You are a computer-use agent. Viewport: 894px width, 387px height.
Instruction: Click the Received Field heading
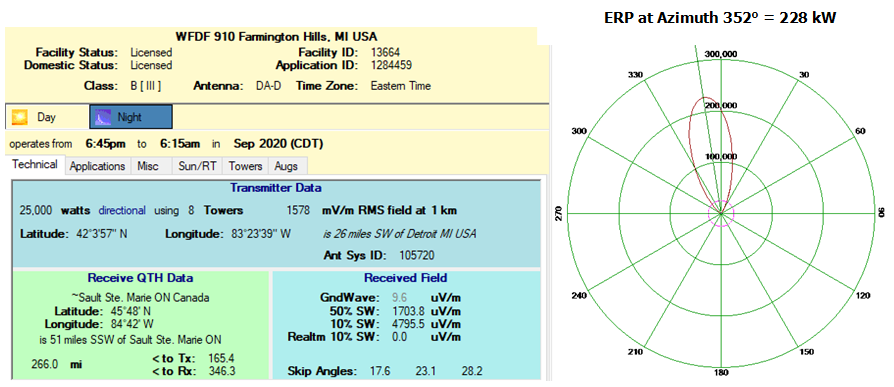point(405,278)
